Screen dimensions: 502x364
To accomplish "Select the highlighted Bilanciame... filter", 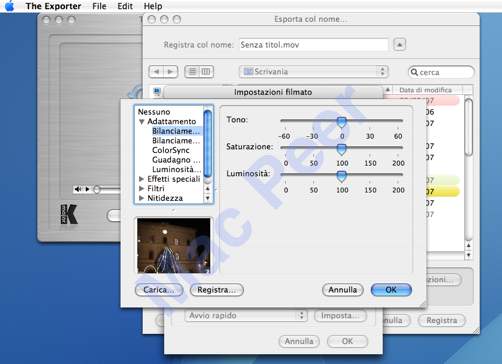I will [x=176, y=131].
